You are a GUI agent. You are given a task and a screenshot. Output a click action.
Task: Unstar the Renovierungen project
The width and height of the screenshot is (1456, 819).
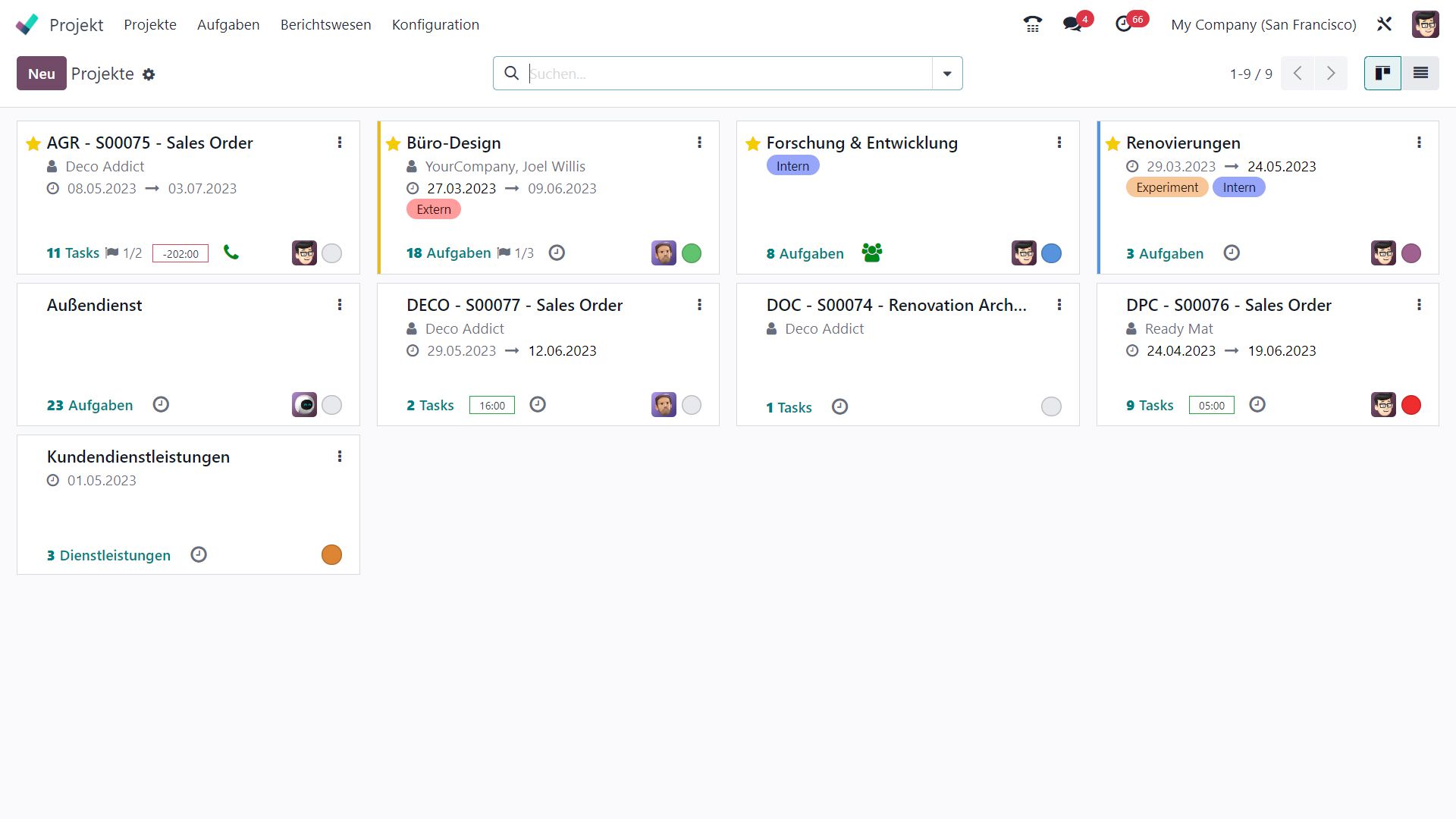[x=1112, y=143]
